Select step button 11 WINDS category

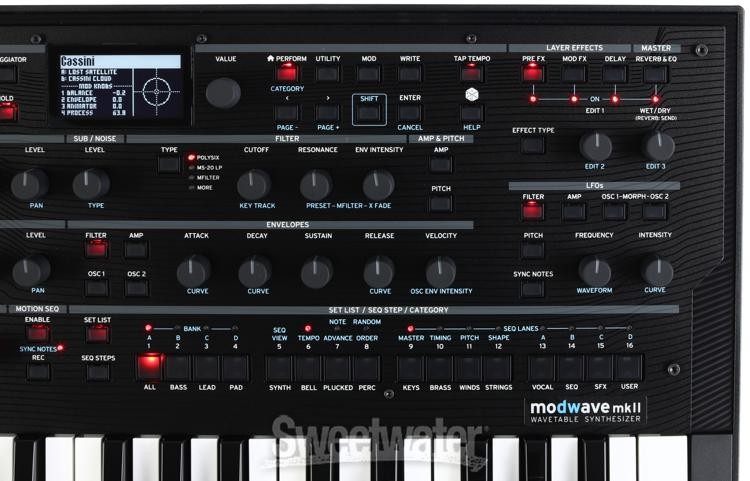coord(469,367)
